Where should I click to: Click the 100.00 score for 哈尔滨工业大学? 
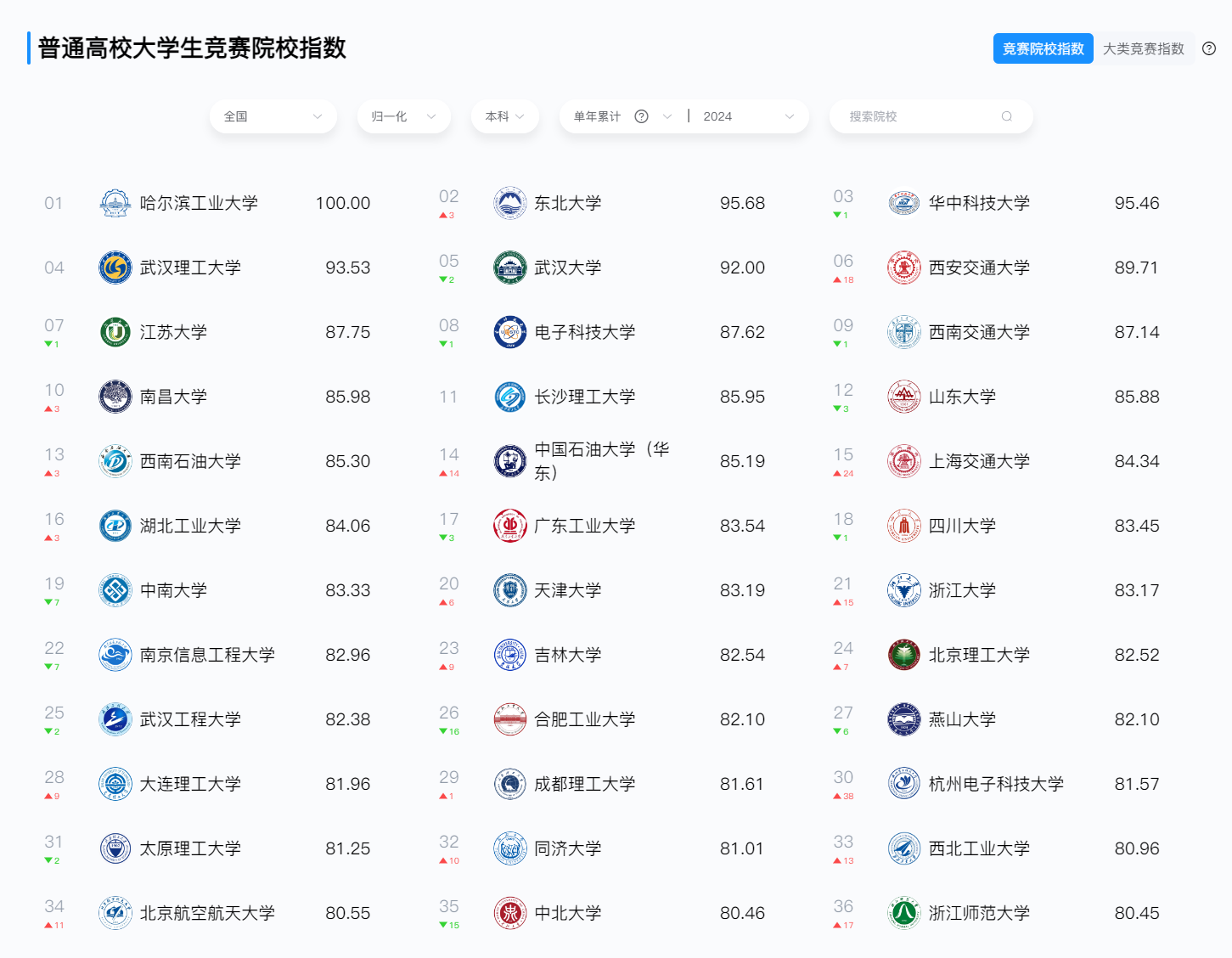click(343, 203)
